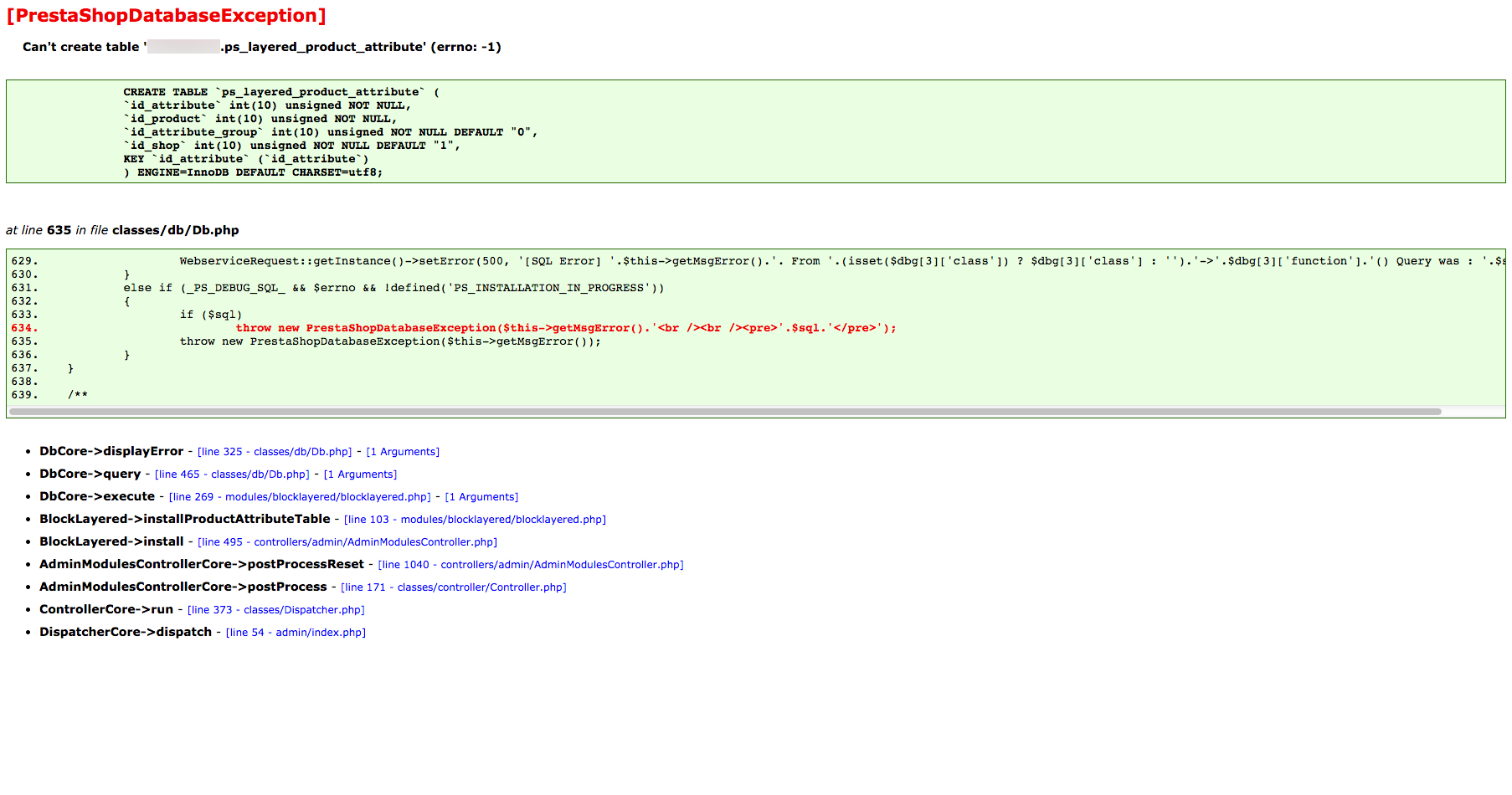Click the 'KEY id_attribute' SQL line
Screen dimensions: 1512x795
246,159
